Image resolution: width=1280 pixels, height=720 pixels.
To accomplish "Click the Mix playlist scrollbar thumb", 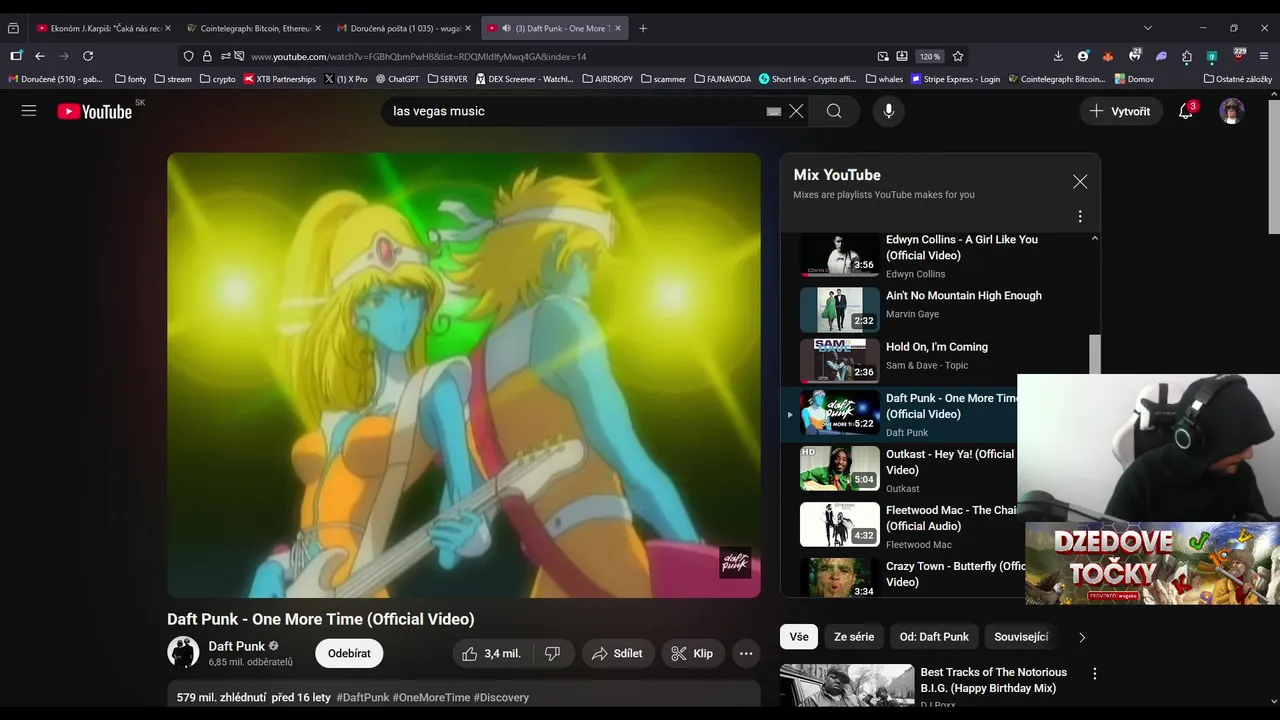I will pos(1094,356).
